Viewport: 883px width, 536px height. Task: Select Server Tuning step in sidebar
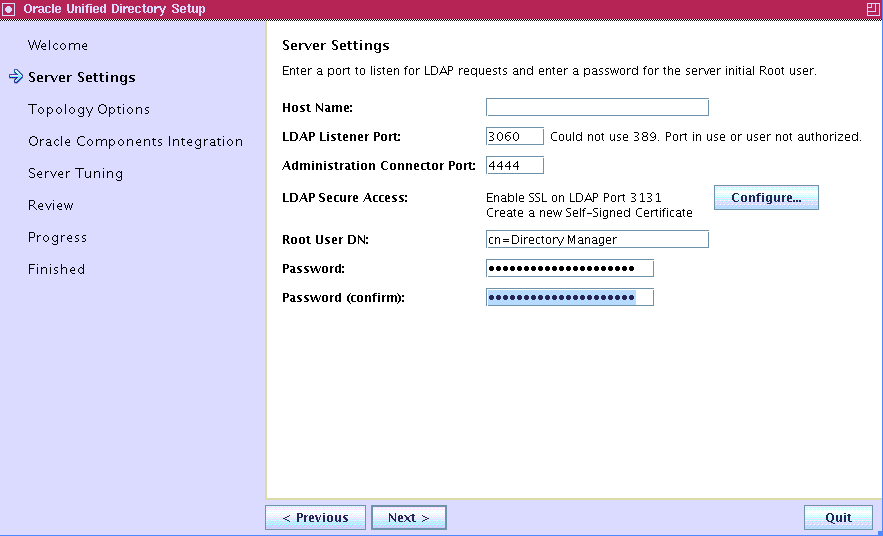pos(75,173)
